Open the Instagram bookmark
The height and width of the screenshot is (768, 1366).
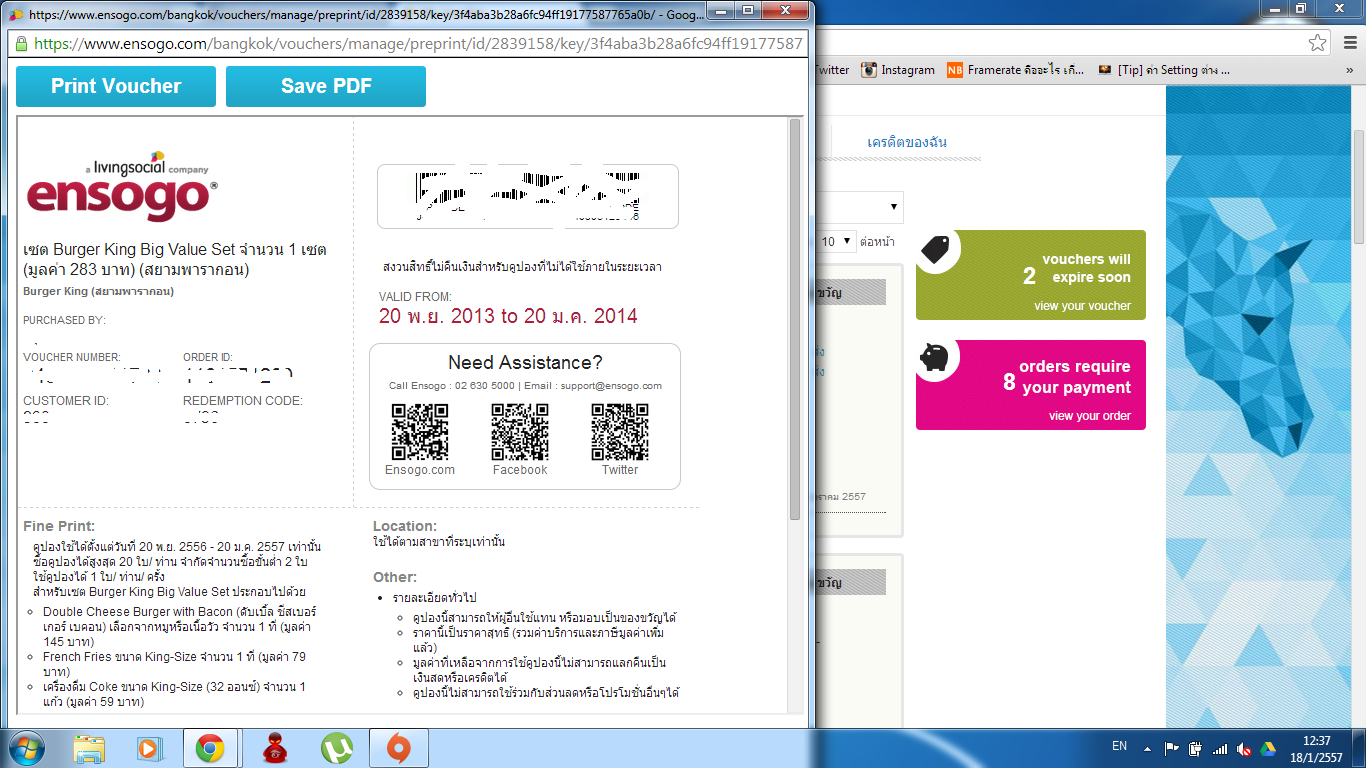pyautogui.click(x=898, y=70)
